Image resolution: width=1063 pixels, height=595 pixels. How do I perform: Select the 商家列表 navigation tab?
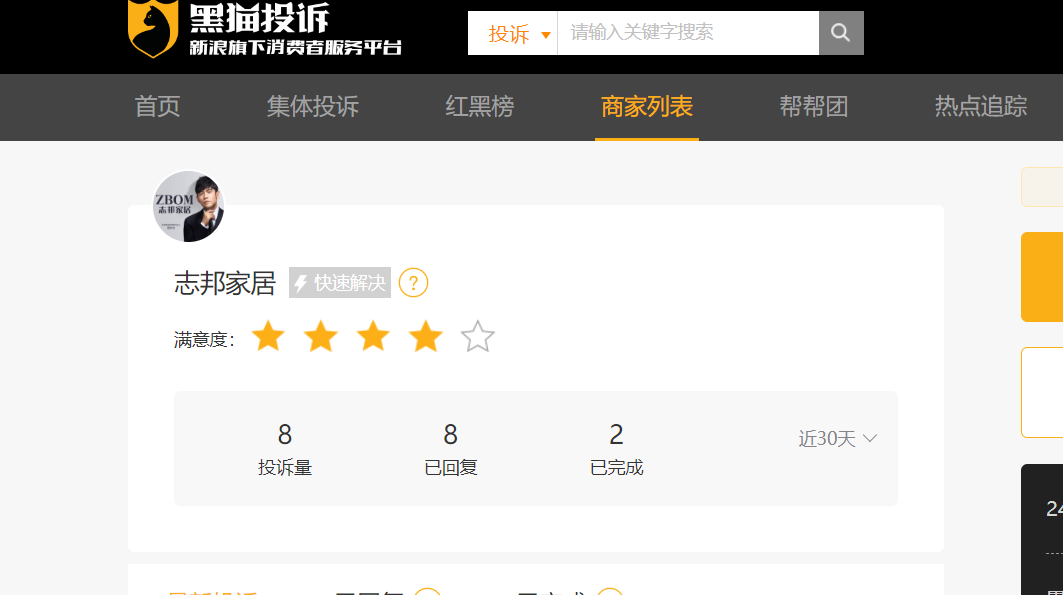[646, 107]
